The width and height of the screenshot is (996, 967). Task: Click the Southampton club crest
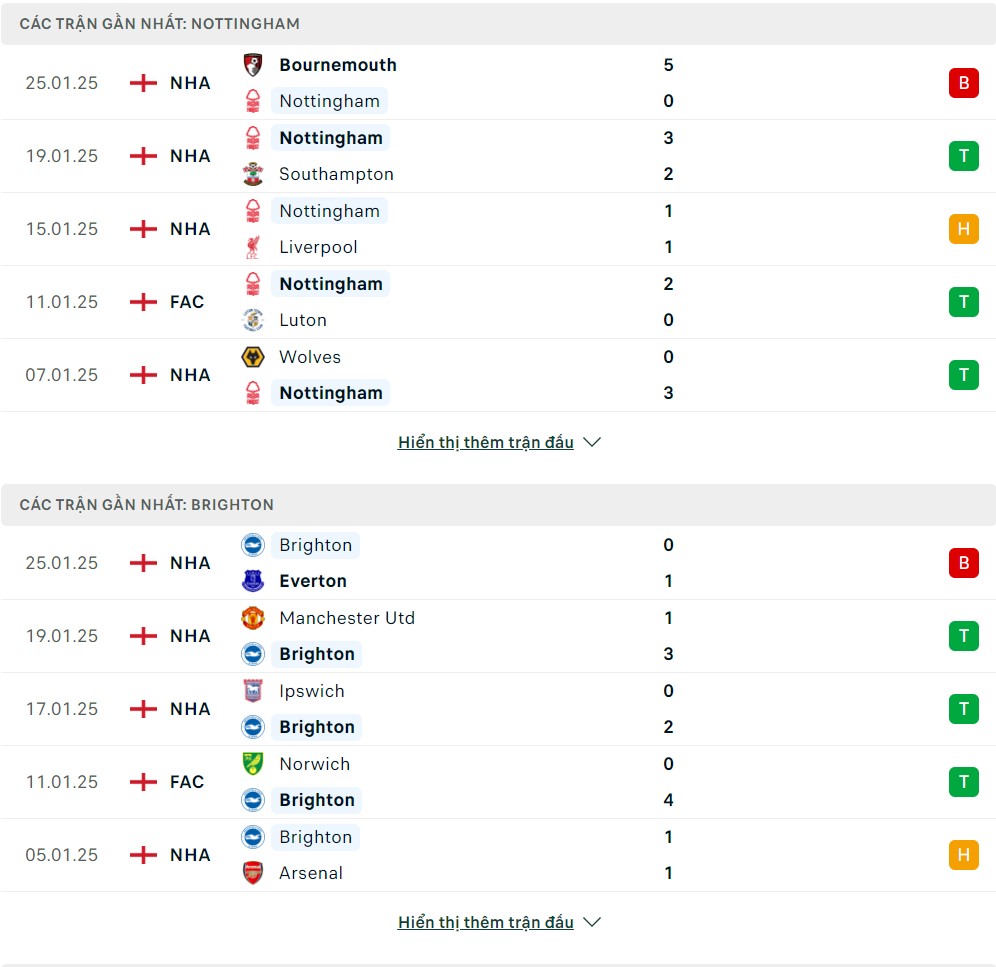tap(253, 174)
